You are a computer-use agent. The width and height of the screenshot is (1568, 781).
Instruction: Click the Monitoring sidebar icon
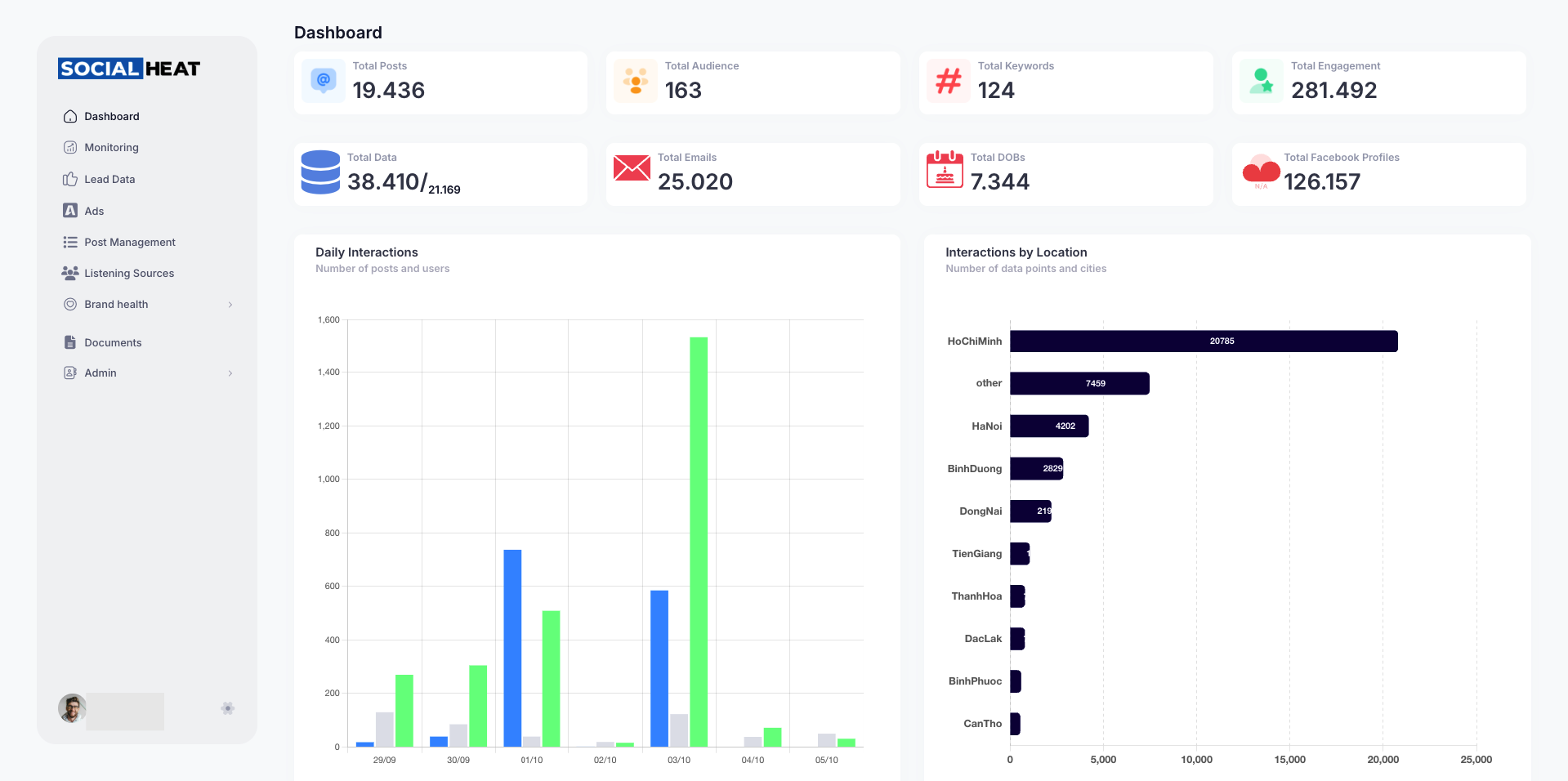(x=70, y=148)
